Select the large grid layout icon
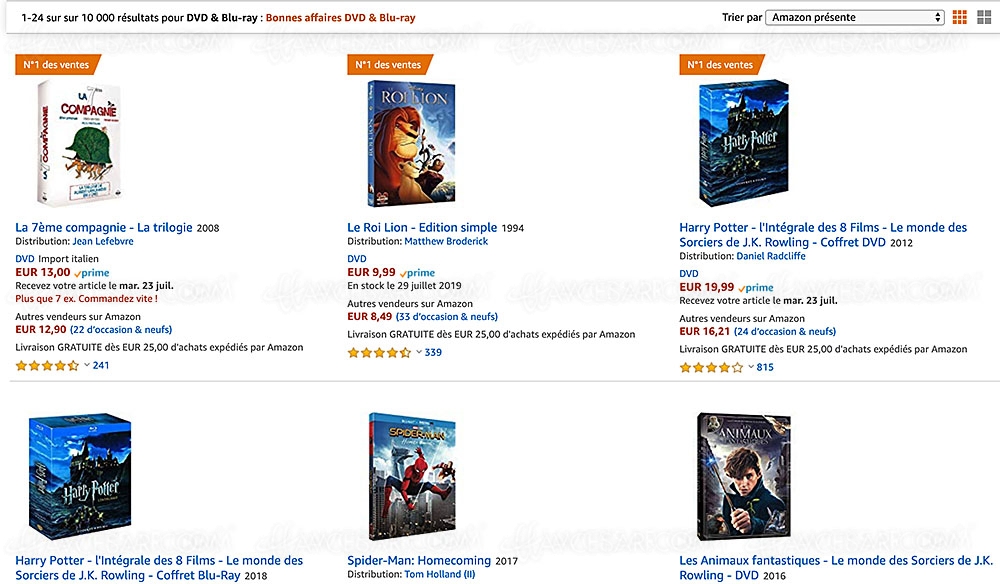 click(984, 16)
